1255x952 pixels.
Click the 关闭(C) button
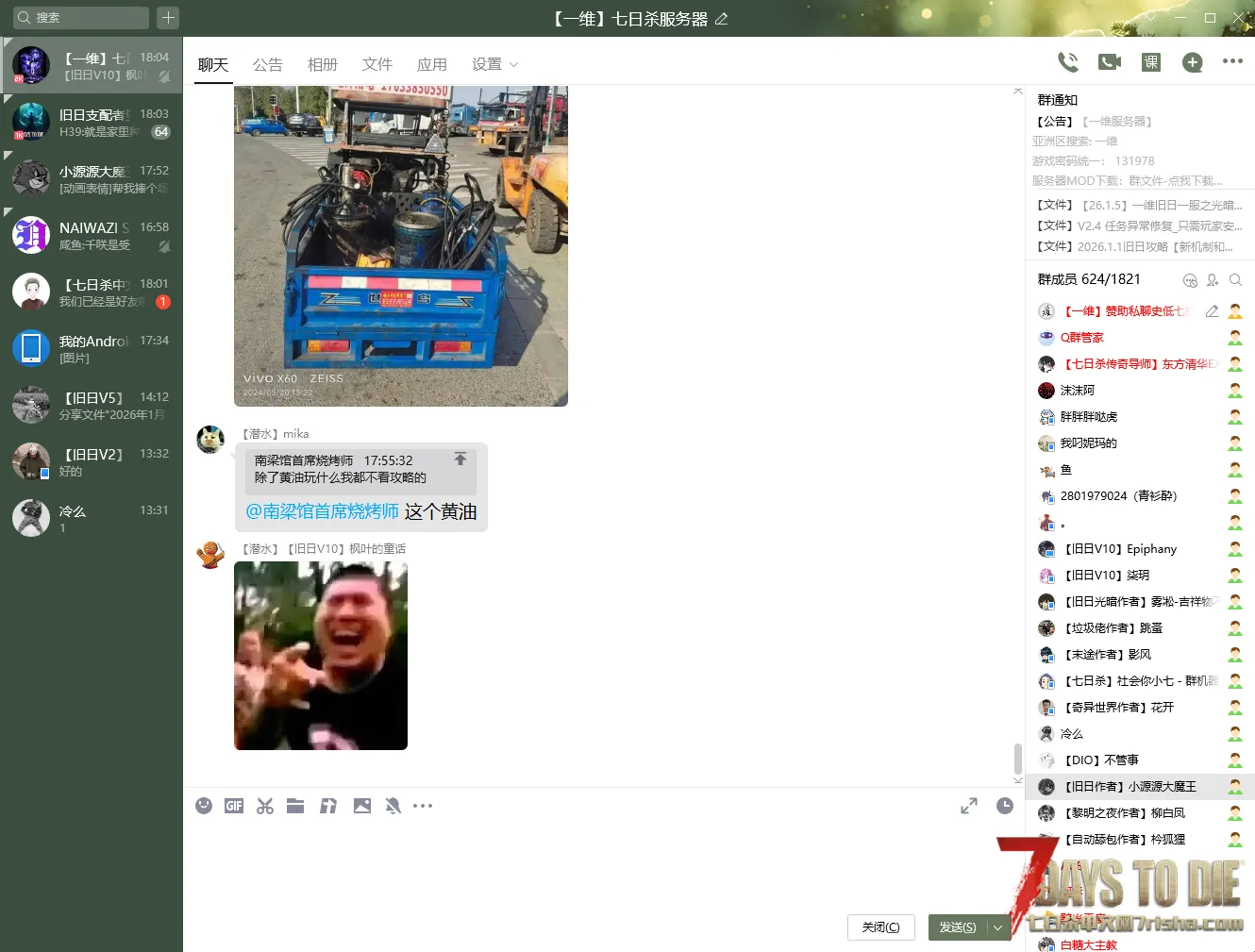[880, 927]
